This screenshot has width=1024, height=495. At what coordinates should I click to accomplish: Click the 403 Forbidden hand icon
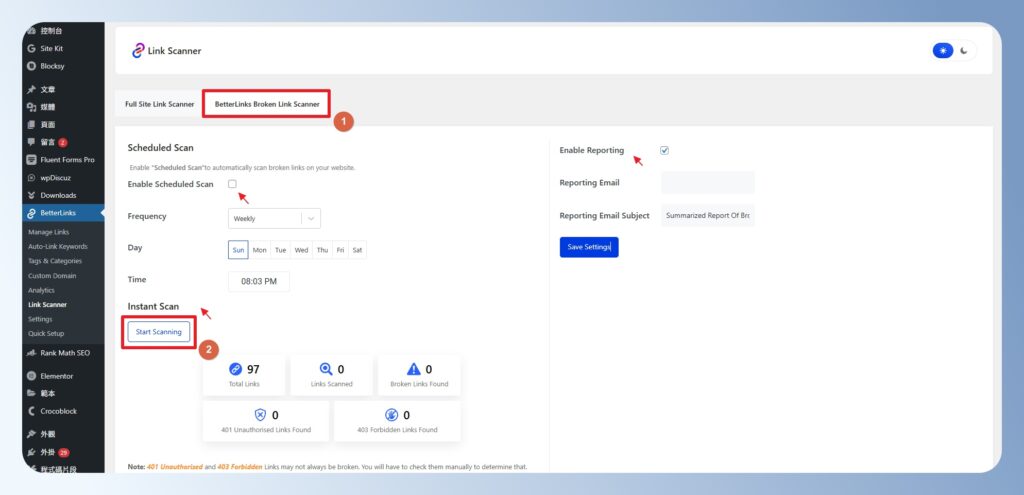pyautogui.click(x=391, y=415)
